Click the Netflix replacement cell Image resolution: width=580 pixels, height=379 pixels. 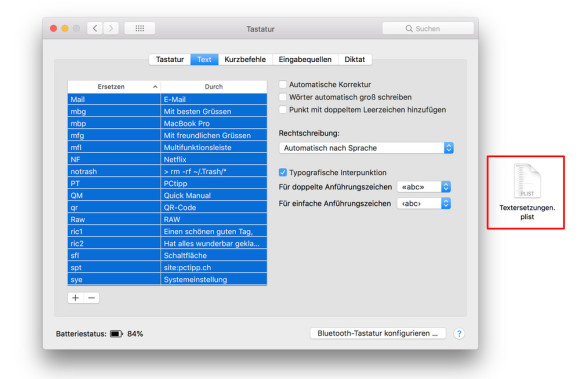coord(214,159)
